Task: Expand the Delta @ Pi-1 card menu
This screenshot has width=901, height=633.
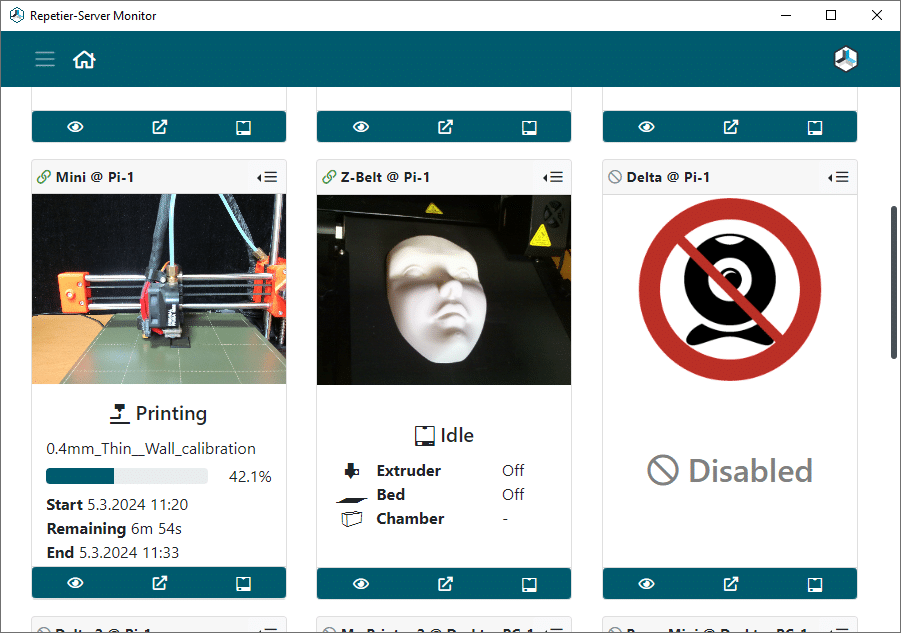Action: pyautogui.click(x=838, y=177)
